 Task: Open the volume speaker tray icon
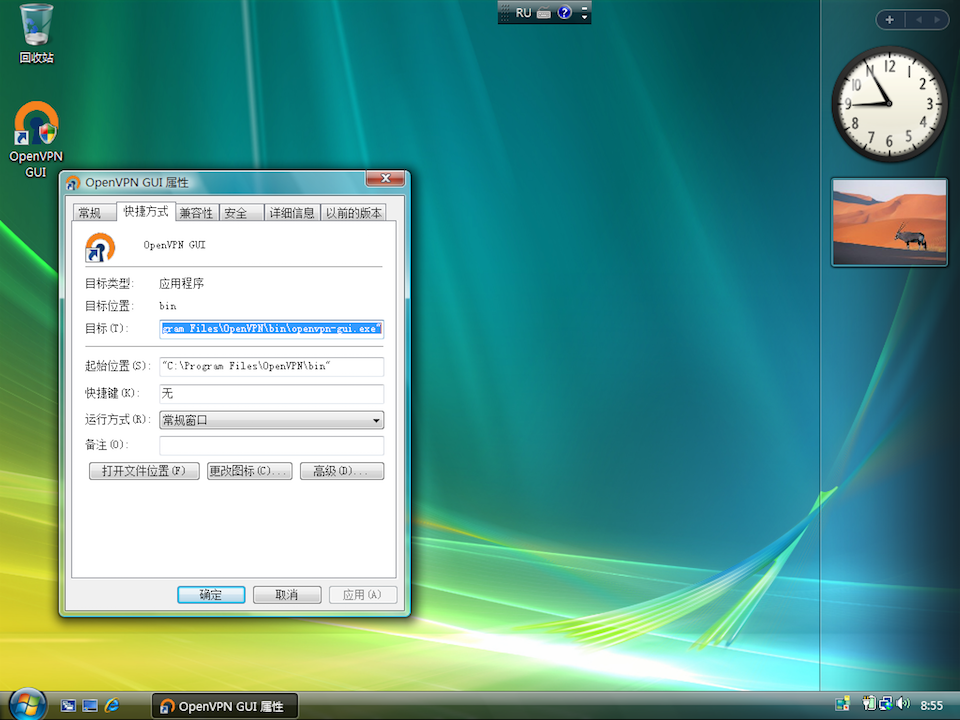[x=903, y=704]
